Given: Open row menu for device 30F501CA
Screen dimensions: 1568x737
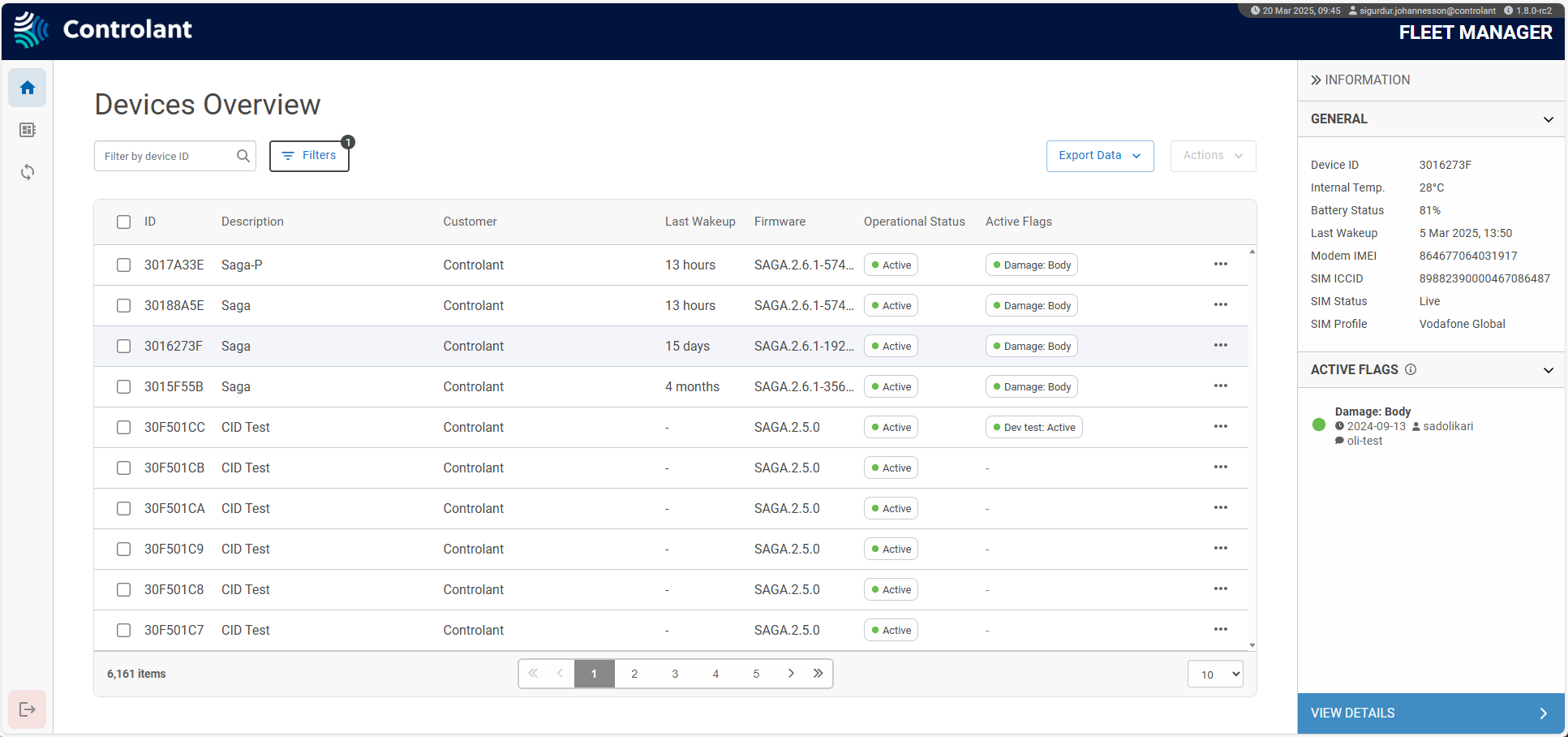Looking at the screenshot, I should (x=1221, y=508).
